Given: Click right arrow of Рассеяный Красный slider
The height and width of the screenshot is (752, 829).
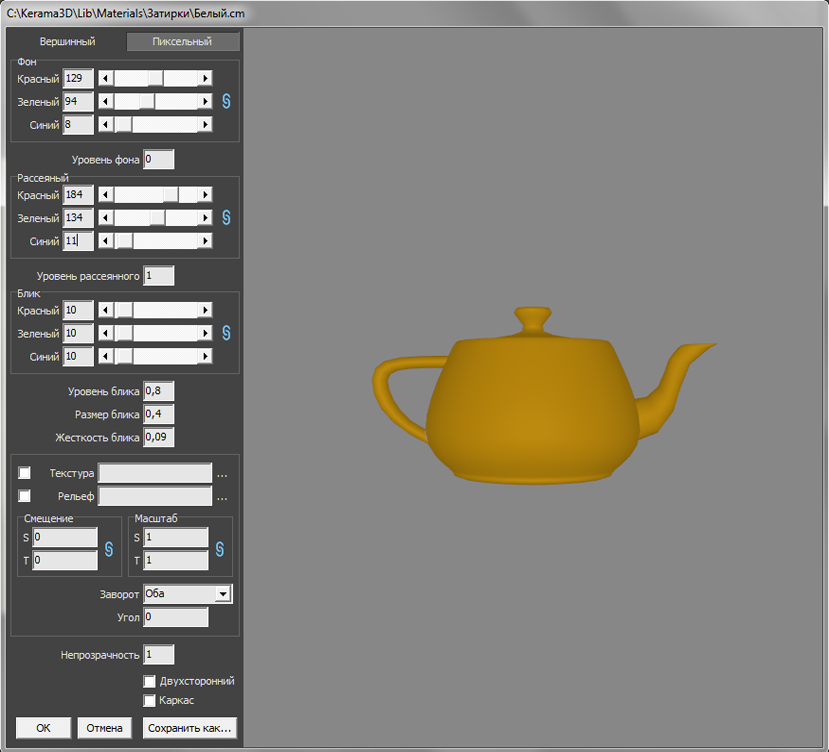Looking at the screenshot, I should tap(205, 195).
